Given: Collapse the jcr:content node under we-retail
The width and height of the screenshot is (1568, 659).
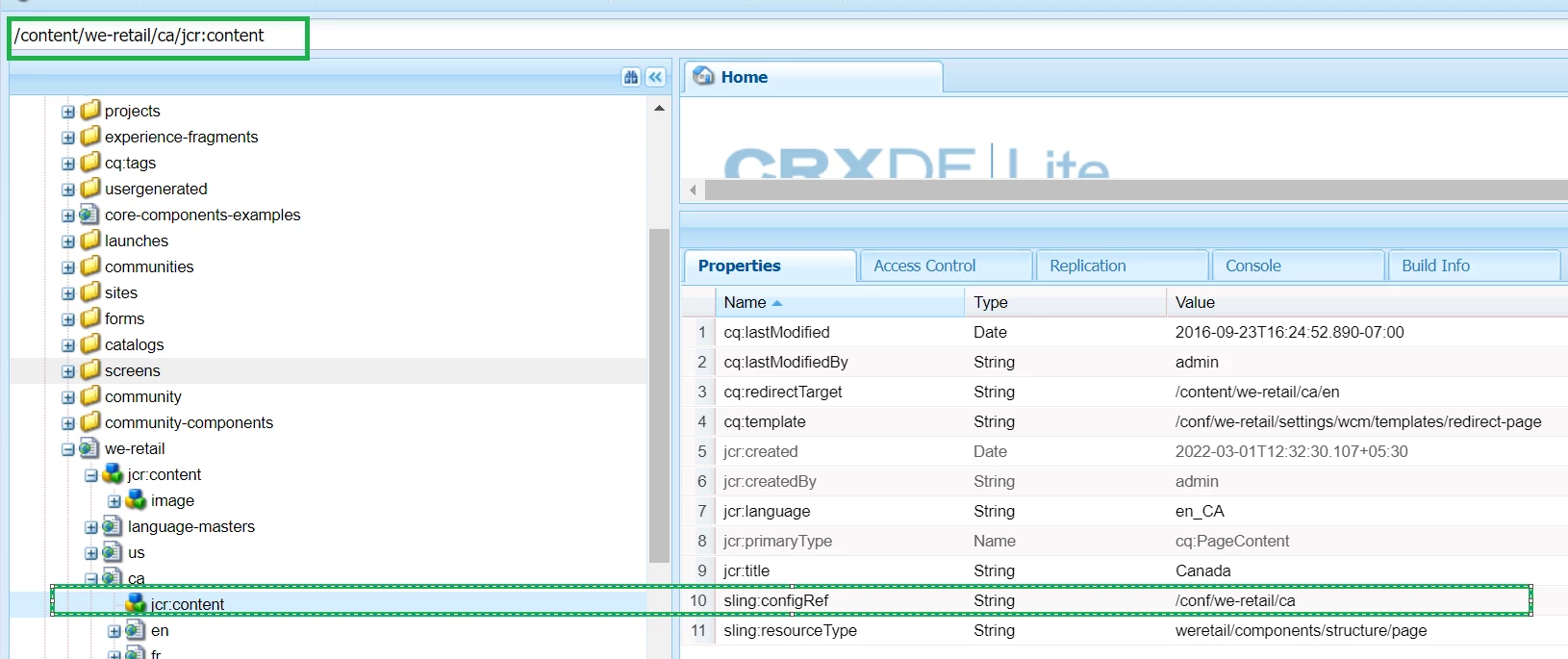Looking at the screenshot, I should point(91,475).
